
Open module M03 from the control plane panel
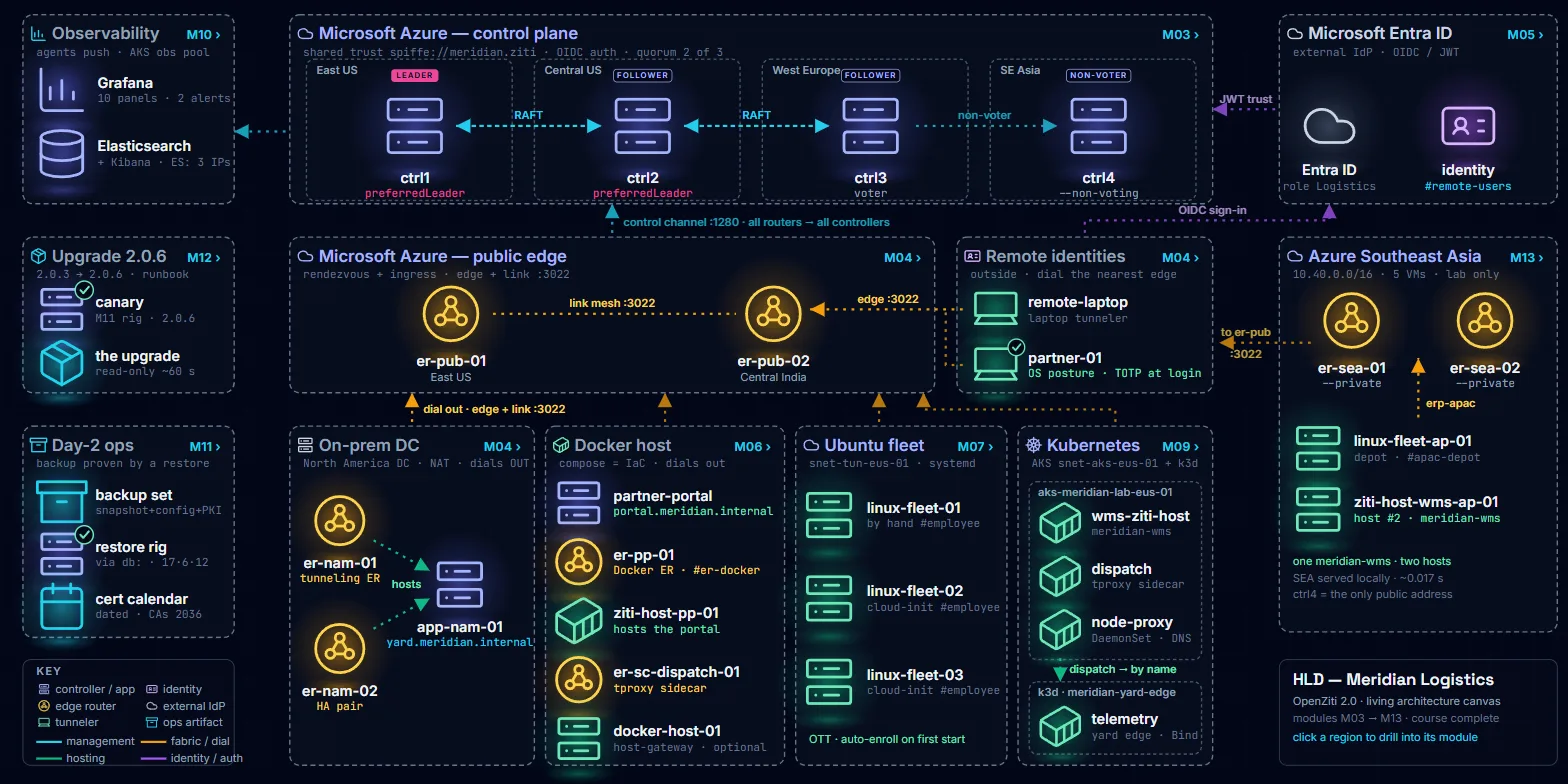(x=1180, y=34)
